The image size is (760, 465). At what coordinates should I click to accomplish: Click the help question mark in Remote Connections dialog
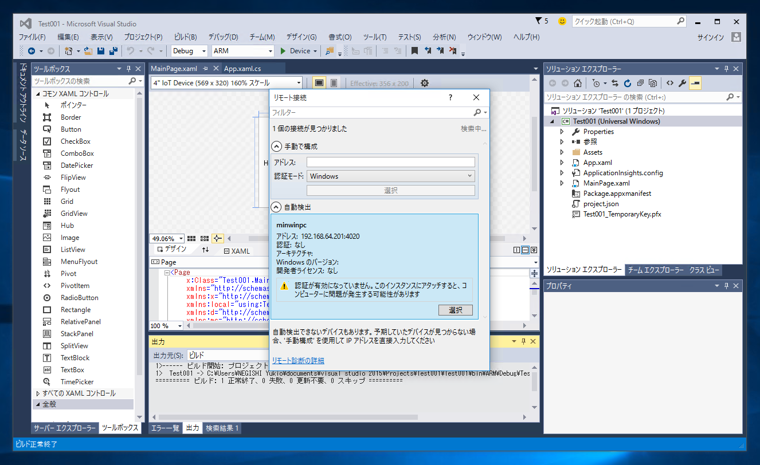450,97
